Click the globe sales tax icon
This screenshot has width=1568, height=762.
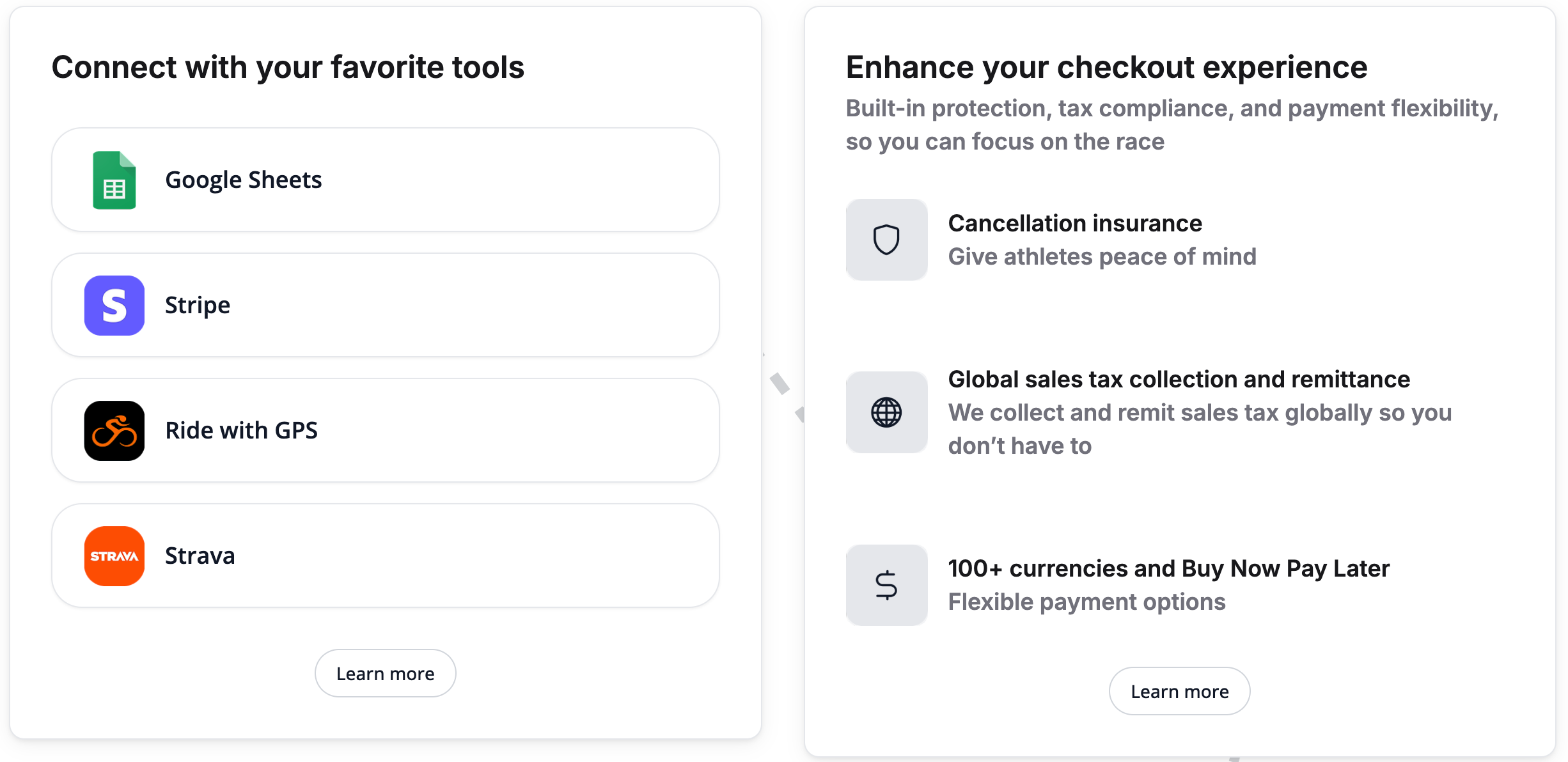(x=886, y=412)
